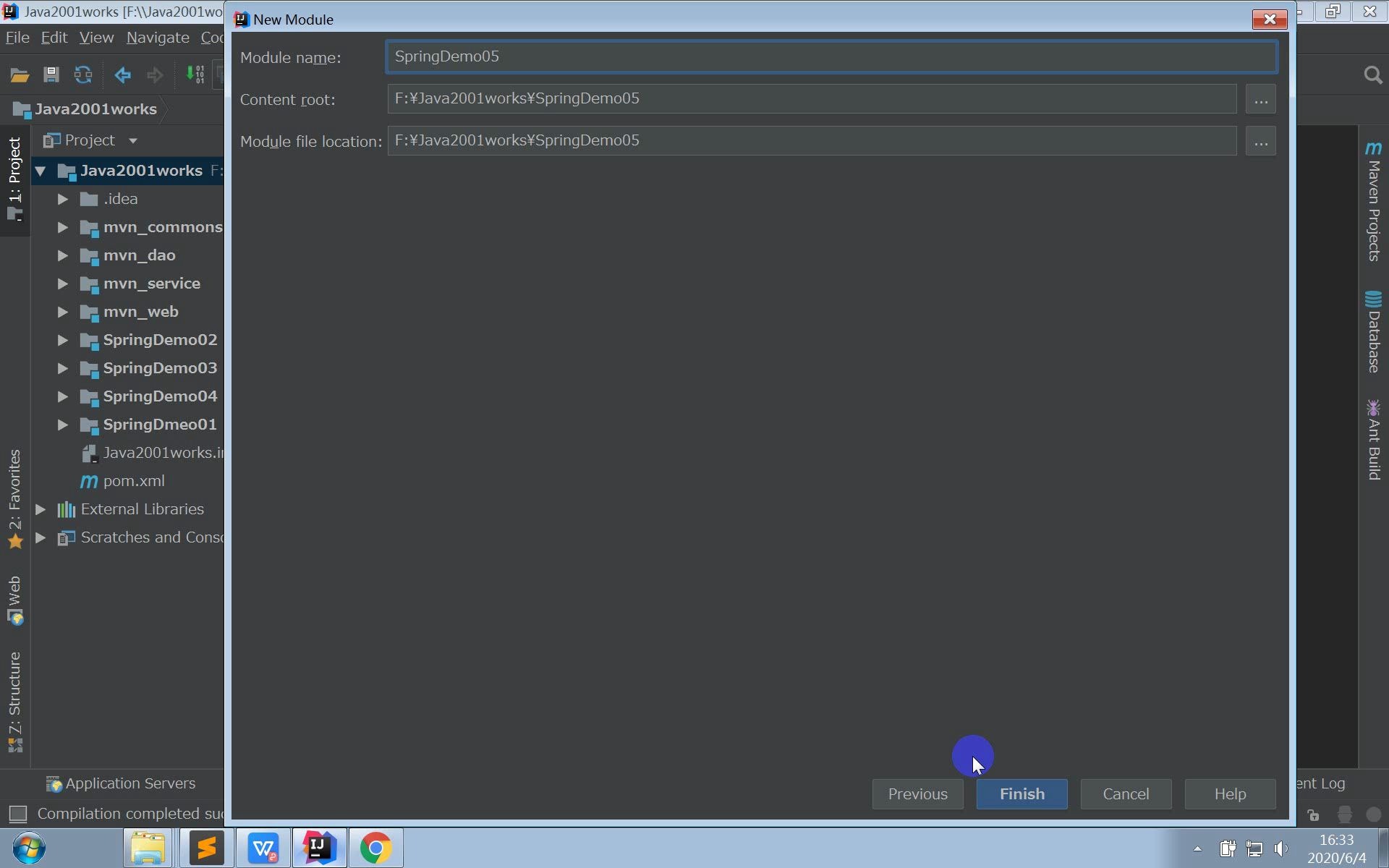The width and height of the screenshot is (1389, 868).
Task: Open the Ant Build side panel
Action: tap(1374, 440)
